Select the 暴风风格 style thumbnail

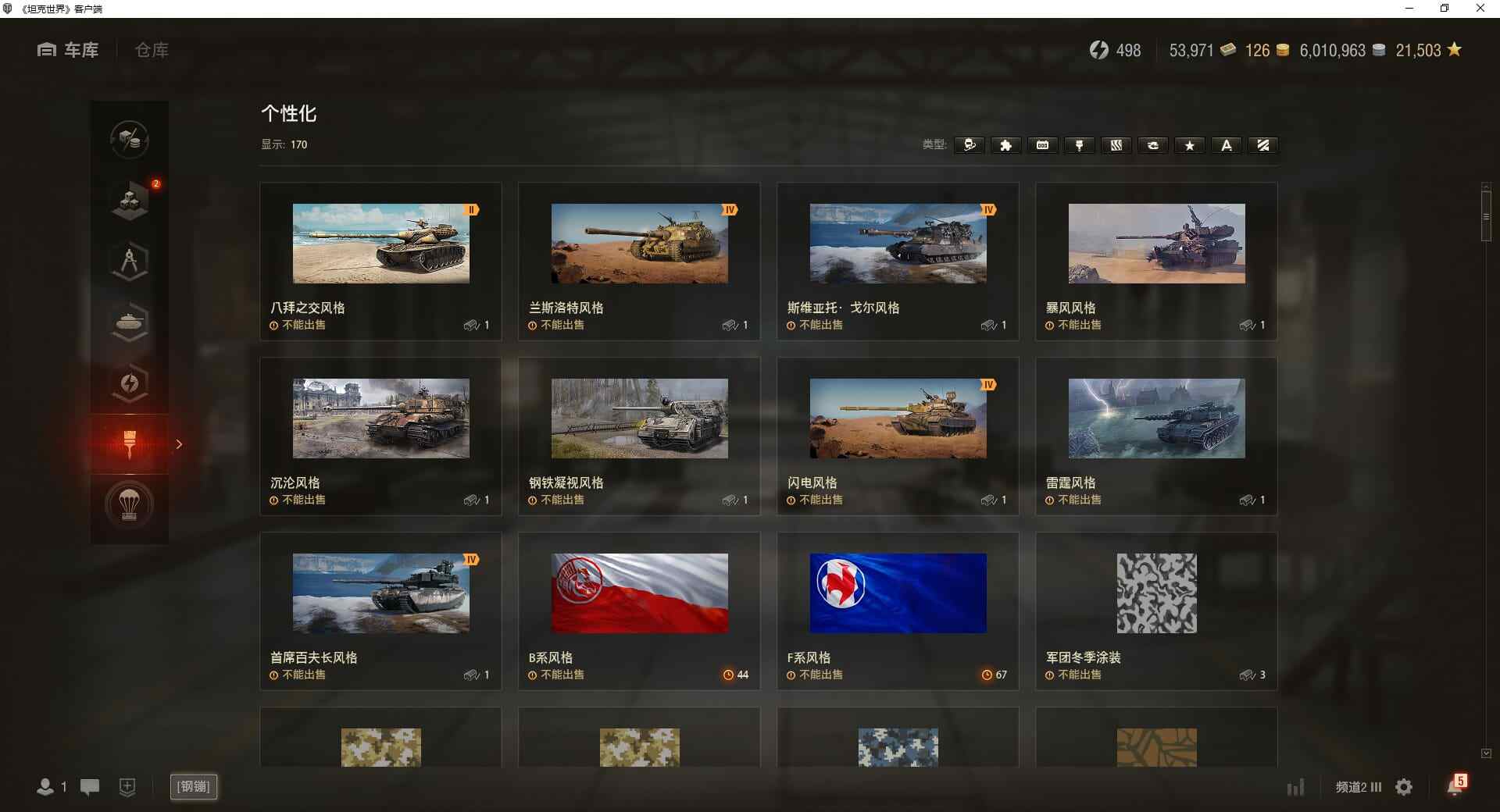tap(1156, 244)
